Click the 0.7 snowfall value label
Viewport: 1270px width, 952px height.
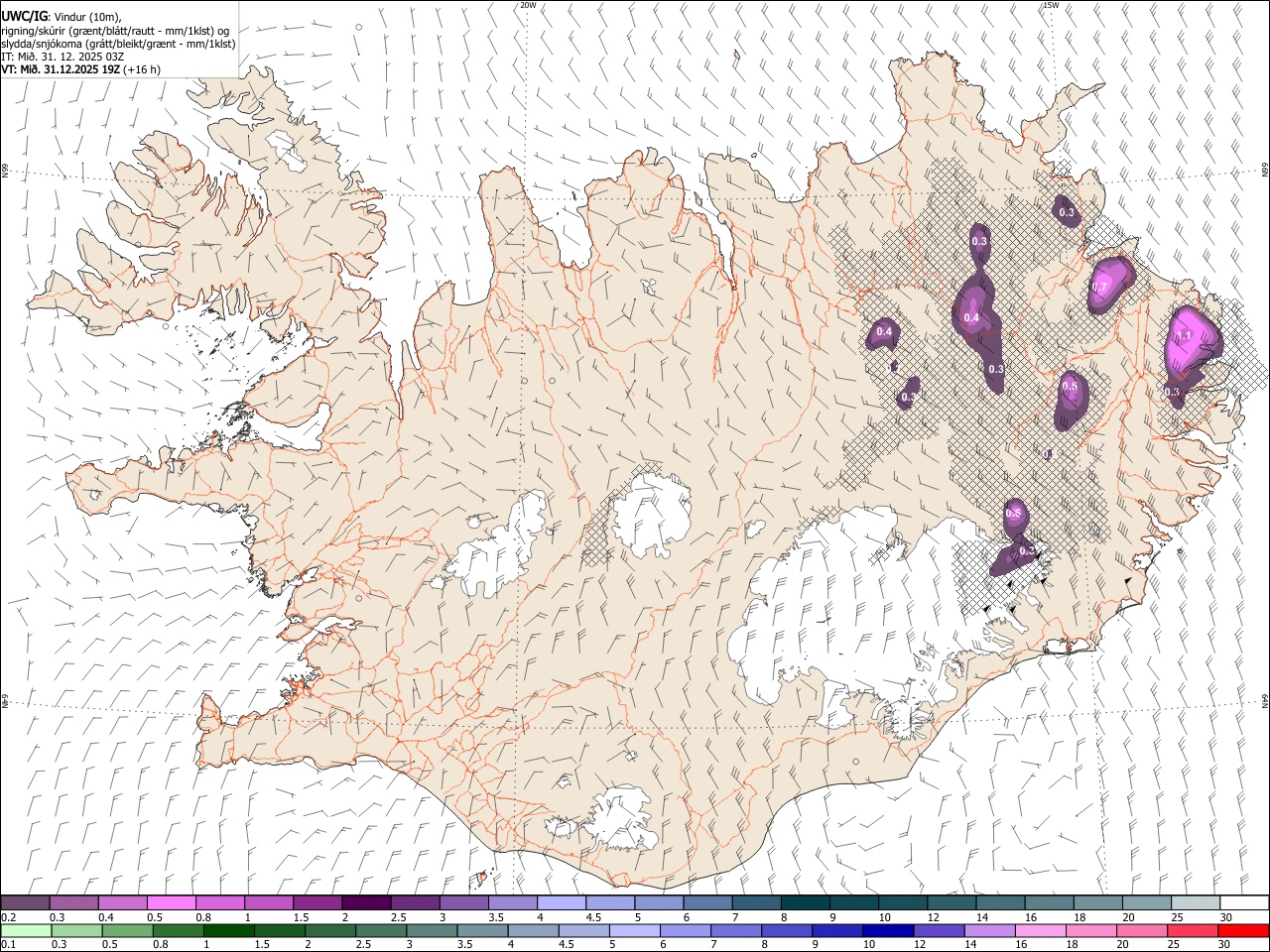[1099, 288]
